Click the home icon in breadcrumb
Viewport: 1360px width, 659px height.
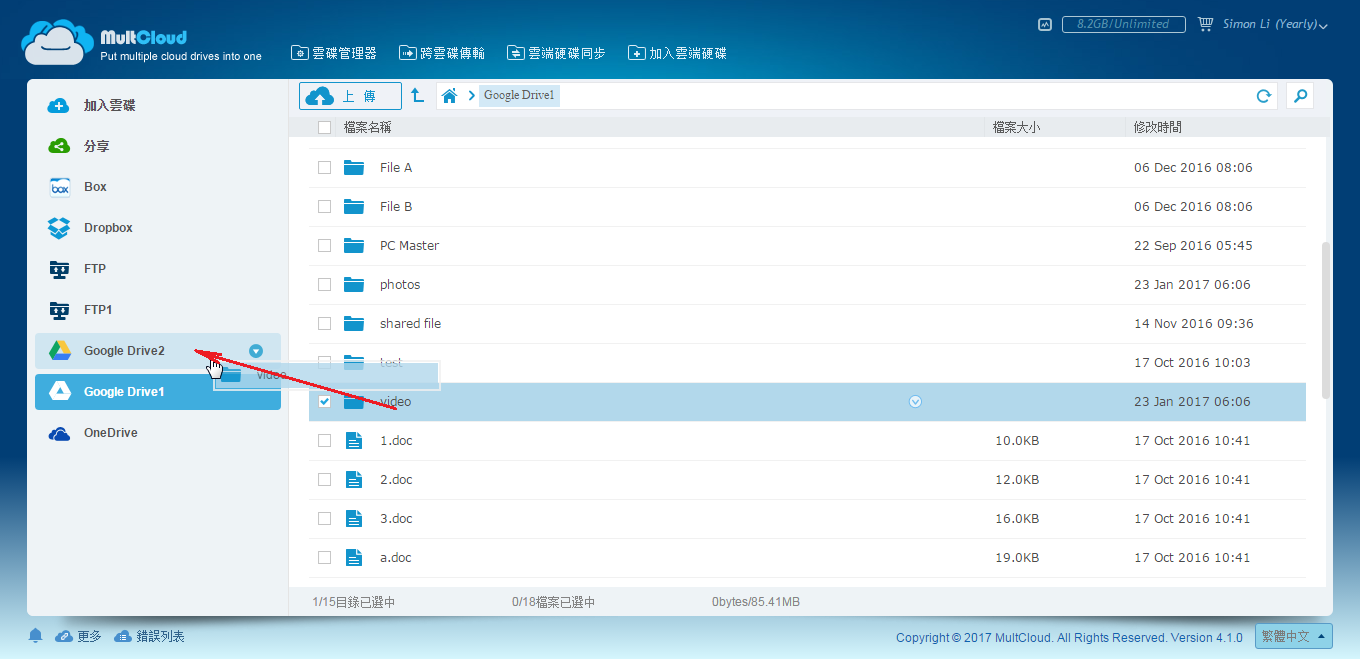[x=450, y=96]
